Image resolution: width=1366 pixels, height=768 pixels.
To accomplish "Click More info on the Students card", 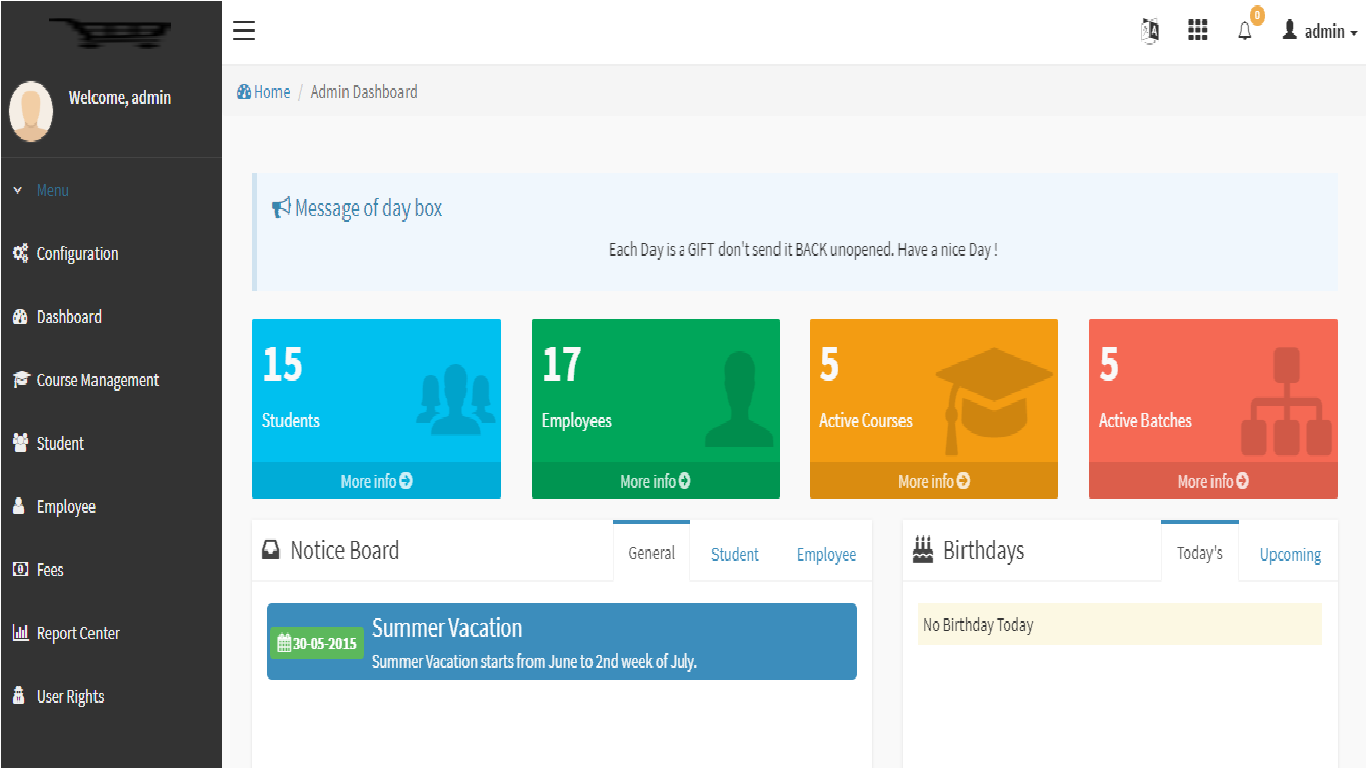I will [x=376, y=481].
